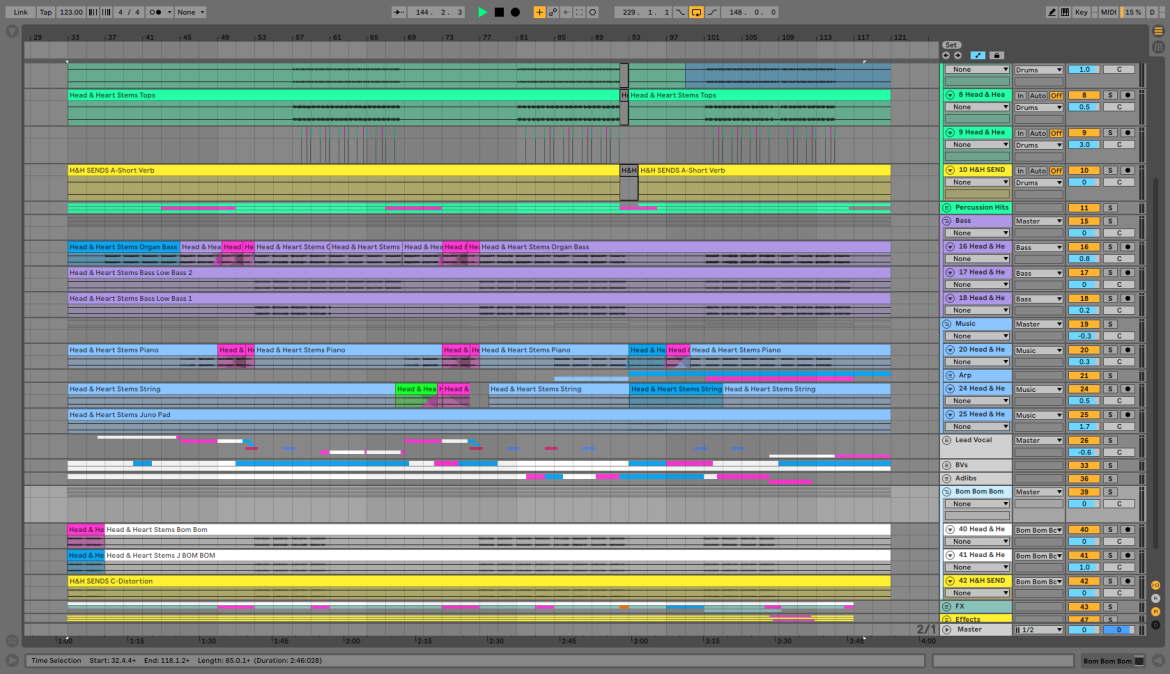Toggle the Punch-In switch
This screenshot has height=674, width=1170.
click(681, 12)
